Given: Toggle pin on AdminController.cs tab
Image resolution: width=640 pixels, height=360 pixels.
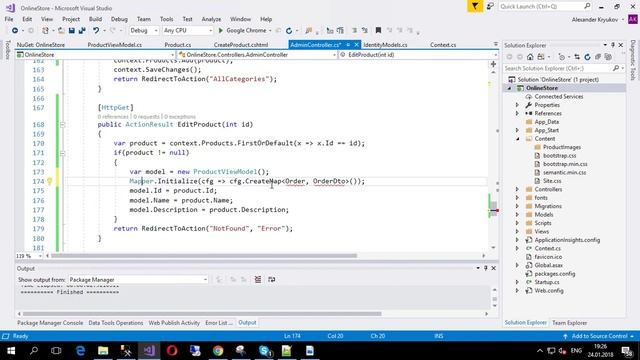Looking at the screenshot, I should click(348, 45).
